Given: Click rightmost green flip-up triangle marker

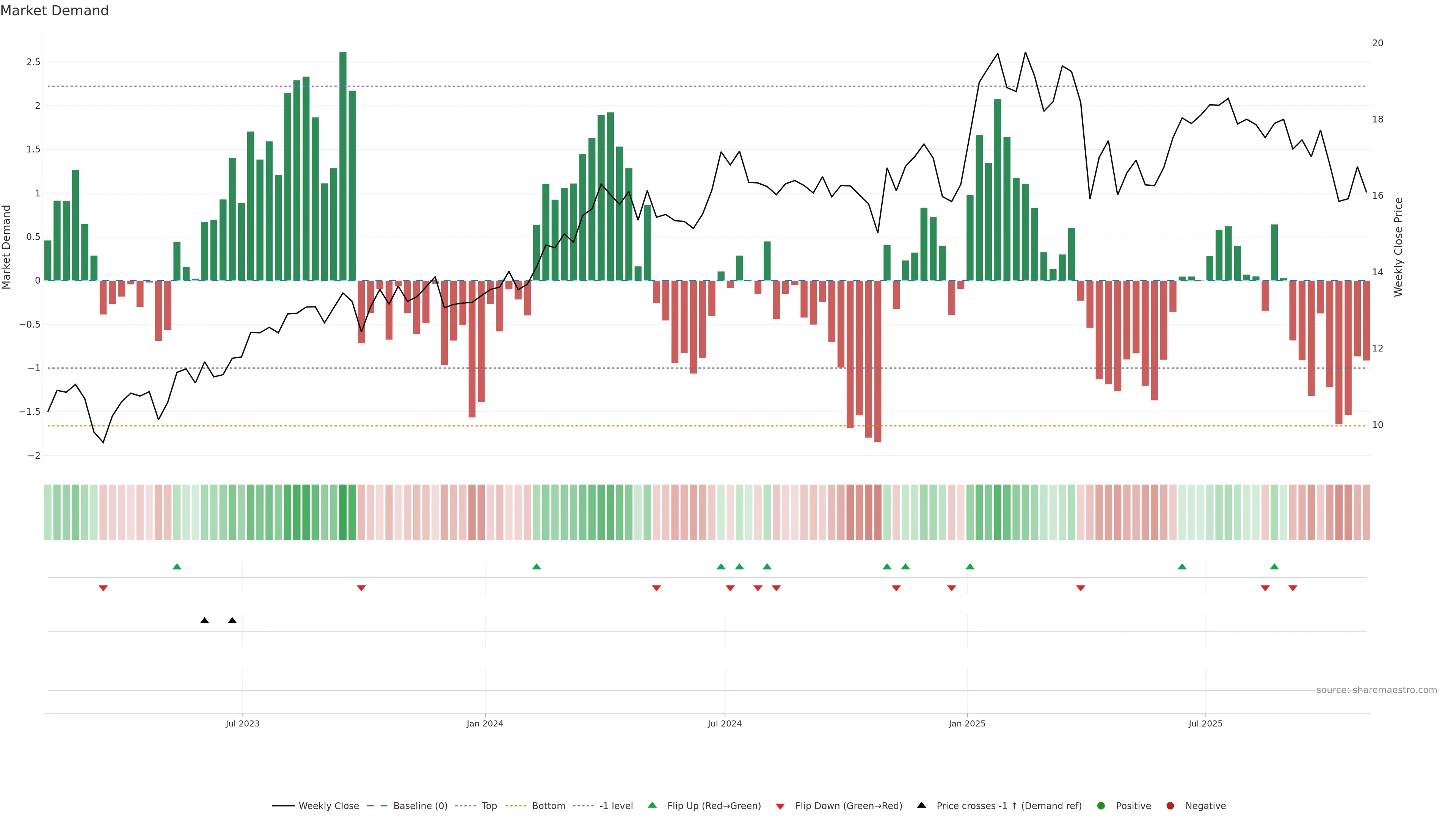Looking at the screenshot, I should [1274, 566].
